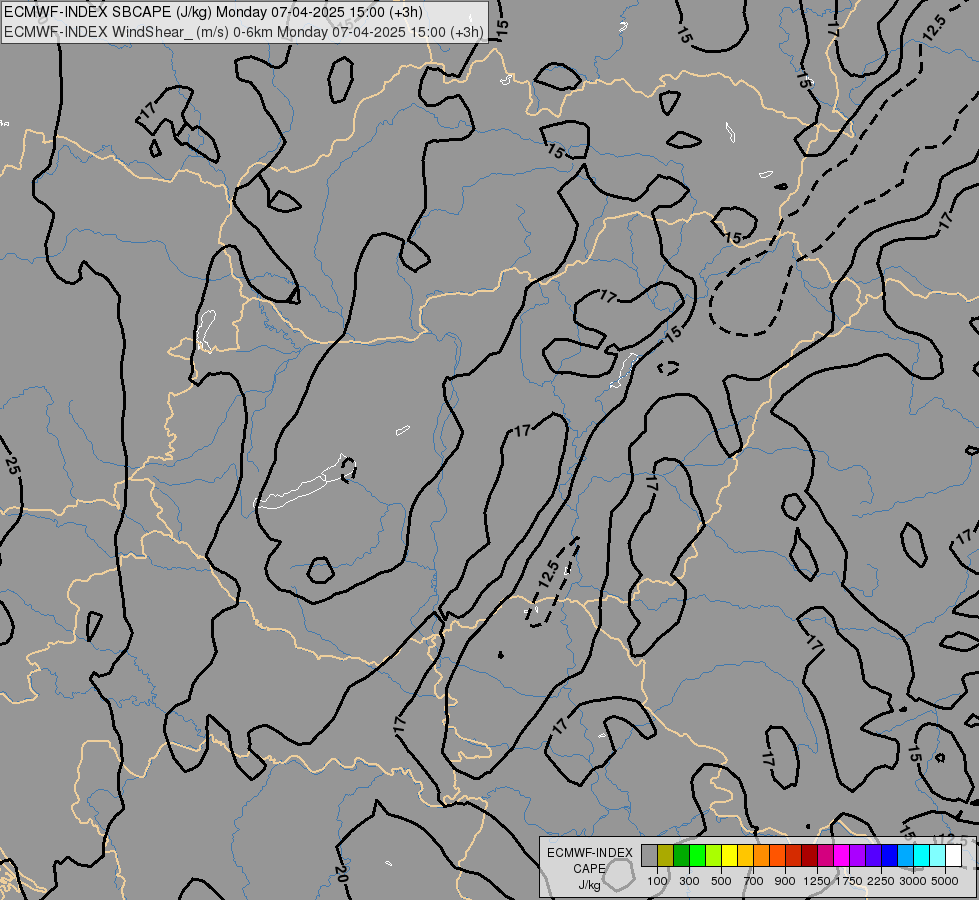979x900 pixels.
Task: Click the dark green legend swatch
Action: pyautogui.click(x=681, y=856)
